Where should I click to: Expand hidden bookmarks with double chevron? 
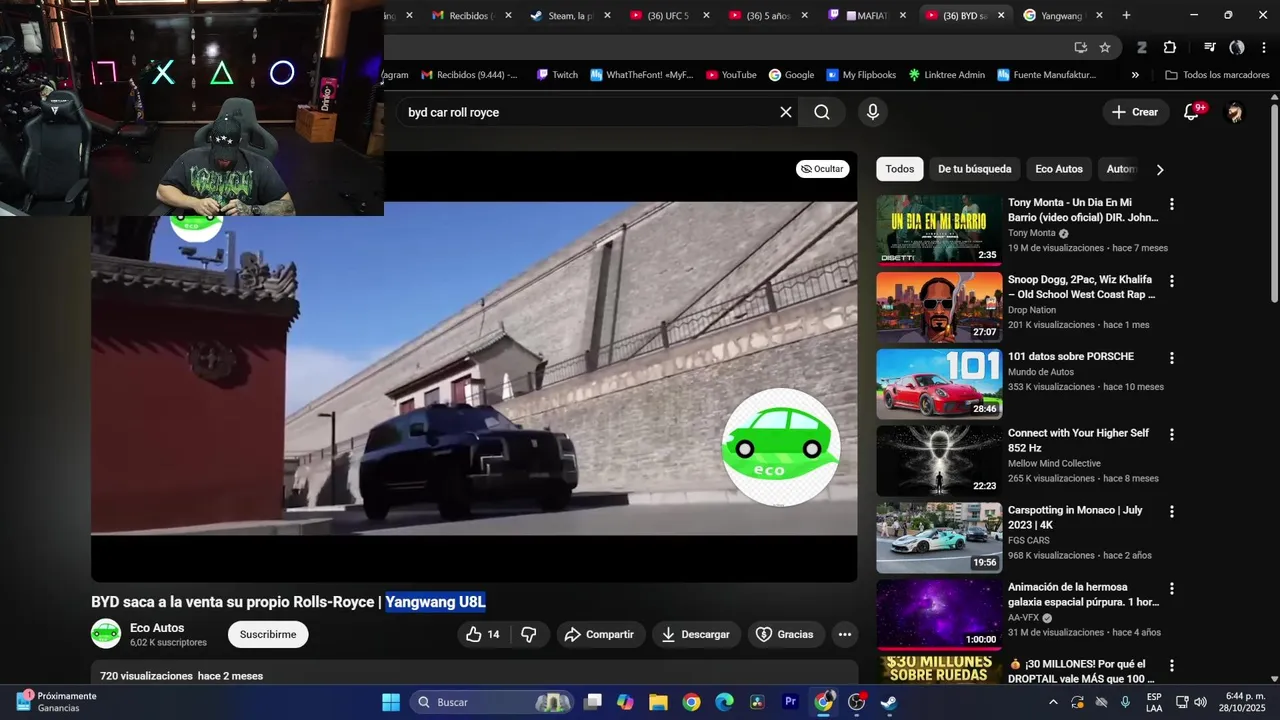click(x=1135, y=75)
